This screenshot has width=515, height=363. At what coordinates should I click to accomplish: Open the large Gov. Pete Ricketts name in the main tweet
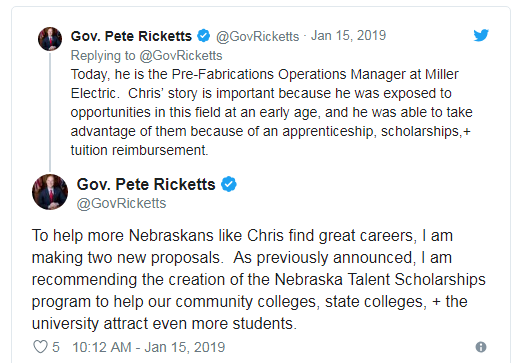coord(146,184)
